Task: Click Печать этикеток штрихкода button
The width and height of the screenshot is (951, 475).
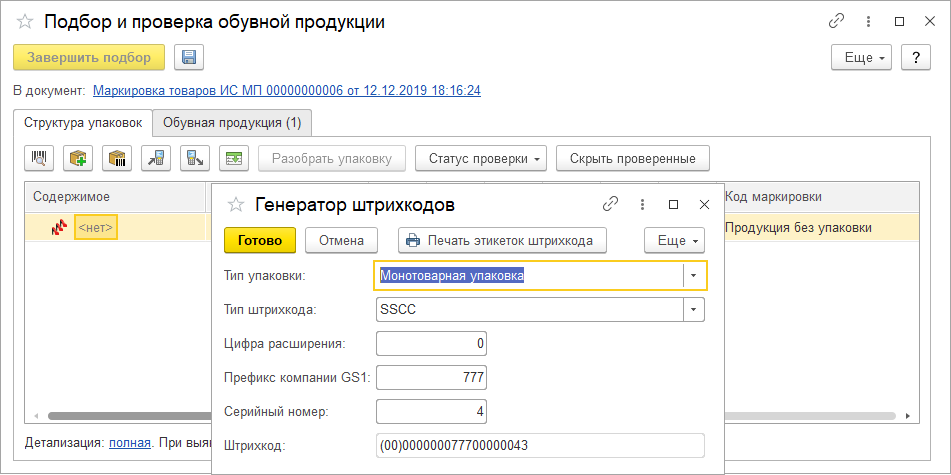Action: click(505, 240)
